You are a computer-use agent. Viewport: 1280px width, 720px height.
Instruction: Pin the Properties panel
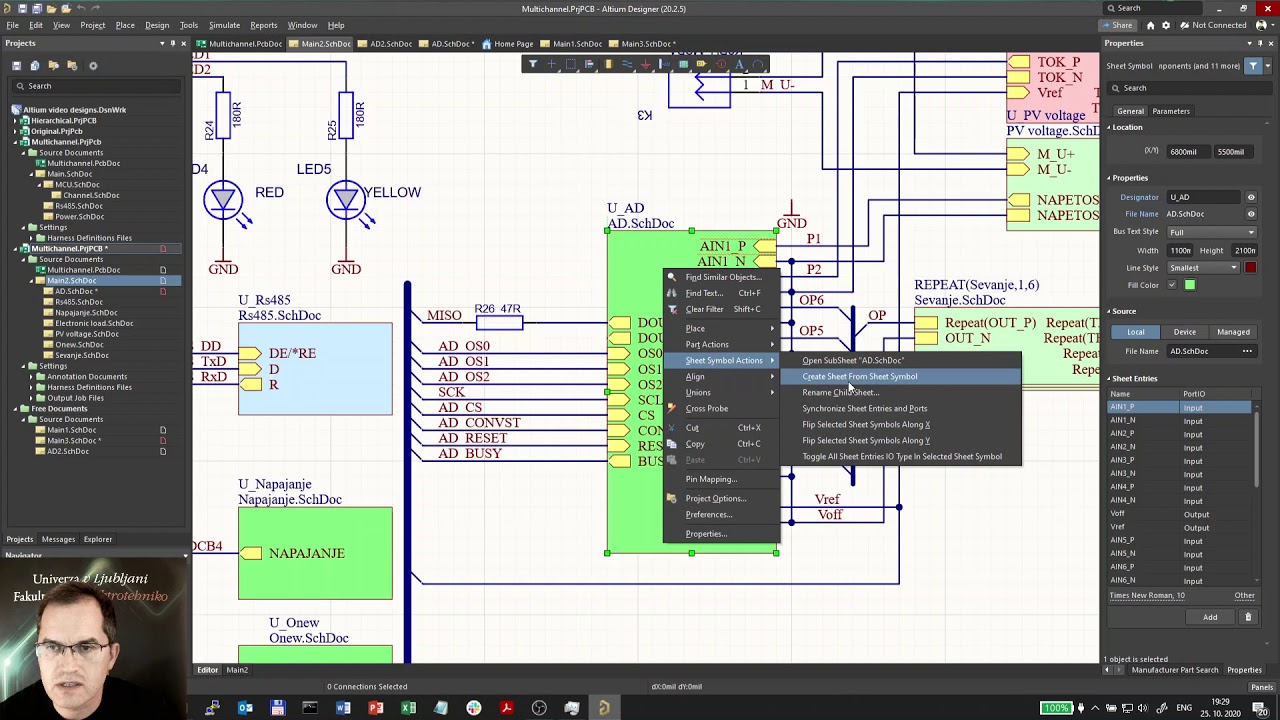coord(1260,43)
